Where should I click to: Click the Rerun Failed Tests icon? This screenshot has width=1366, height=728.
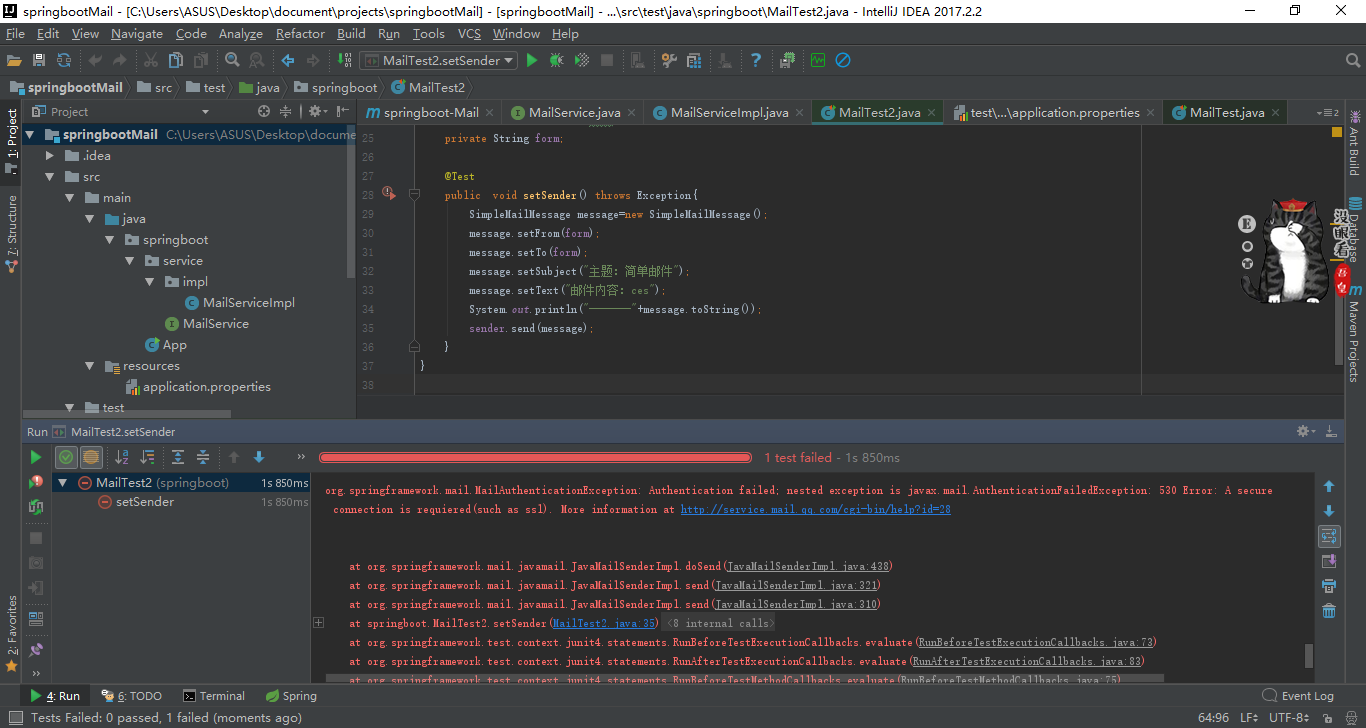pos(36,482)
